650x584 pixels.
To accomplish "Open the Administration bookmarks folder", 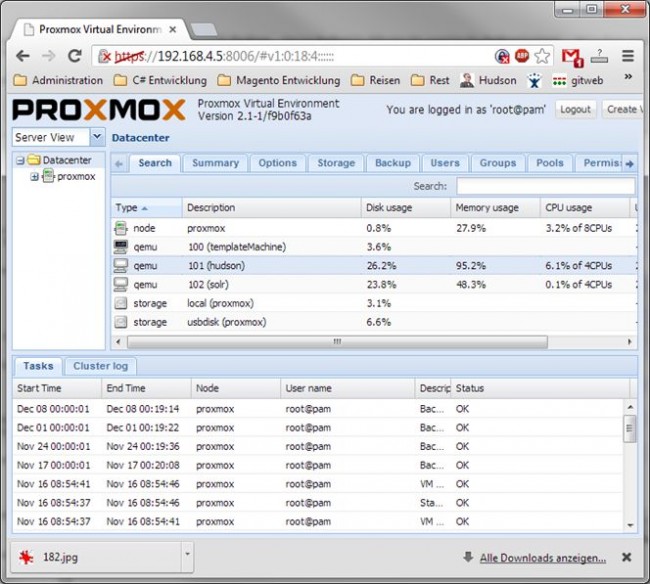I will [58, 80].
